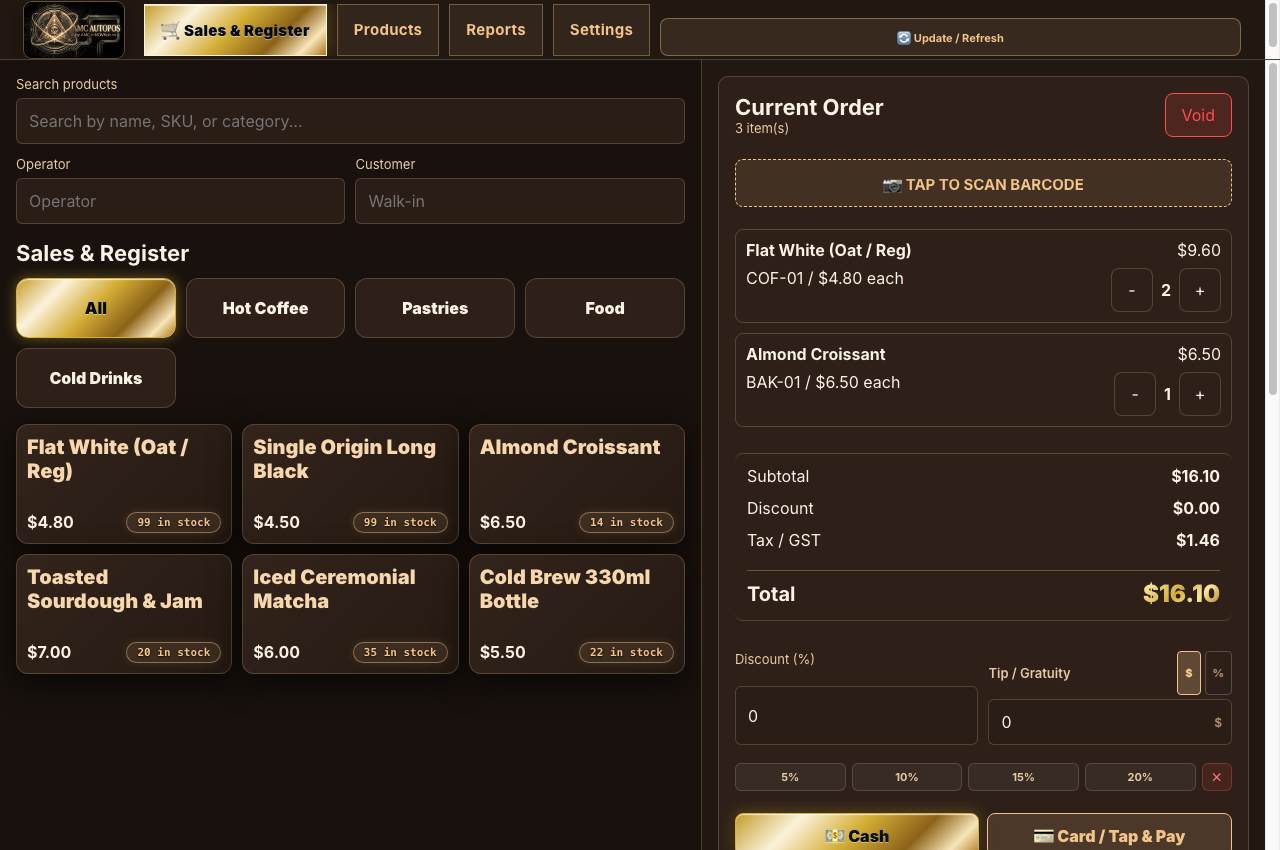The width and height of the screenshot is (1280, 850).
Task: Set tip mode to percent
Action: pos(1218,673)
